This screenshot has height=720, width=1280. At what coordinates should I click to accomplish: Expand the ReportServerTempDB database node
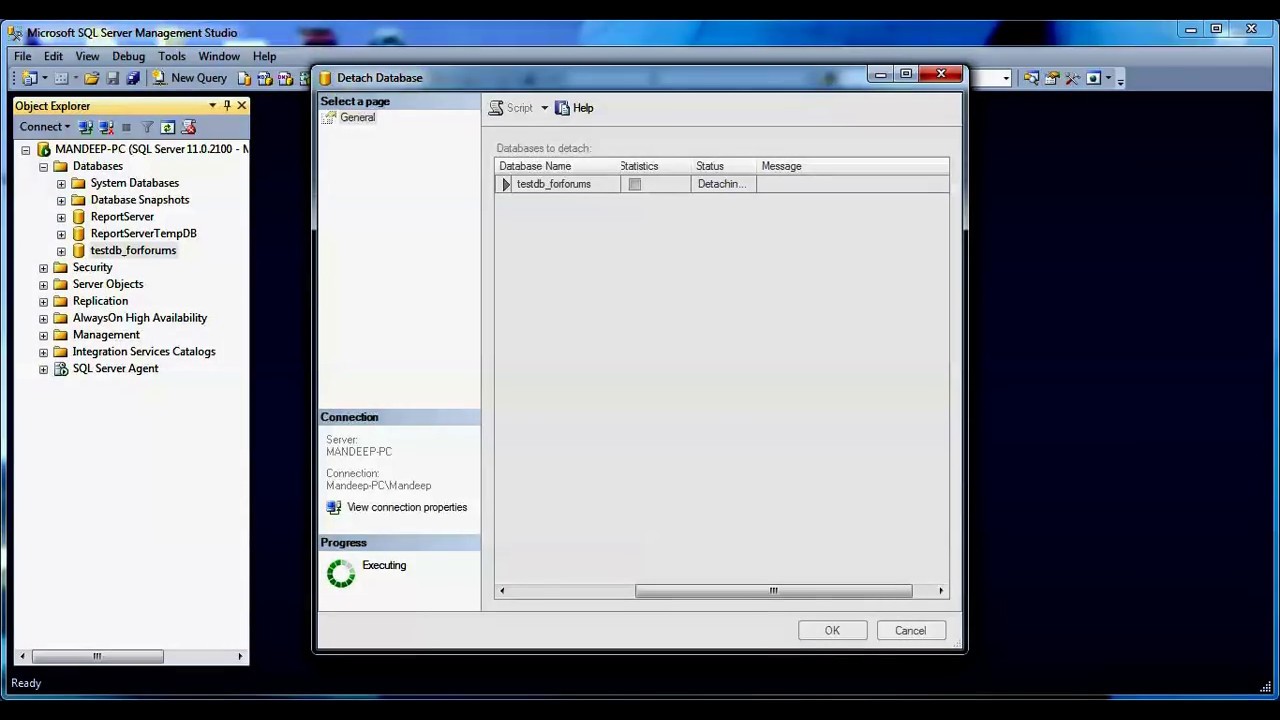click(61, 234)
